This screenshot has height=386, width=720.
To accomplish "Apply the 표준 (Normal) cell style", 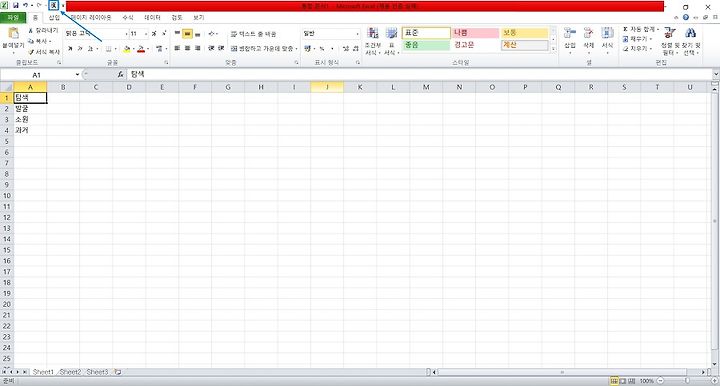I will (426, 33).
